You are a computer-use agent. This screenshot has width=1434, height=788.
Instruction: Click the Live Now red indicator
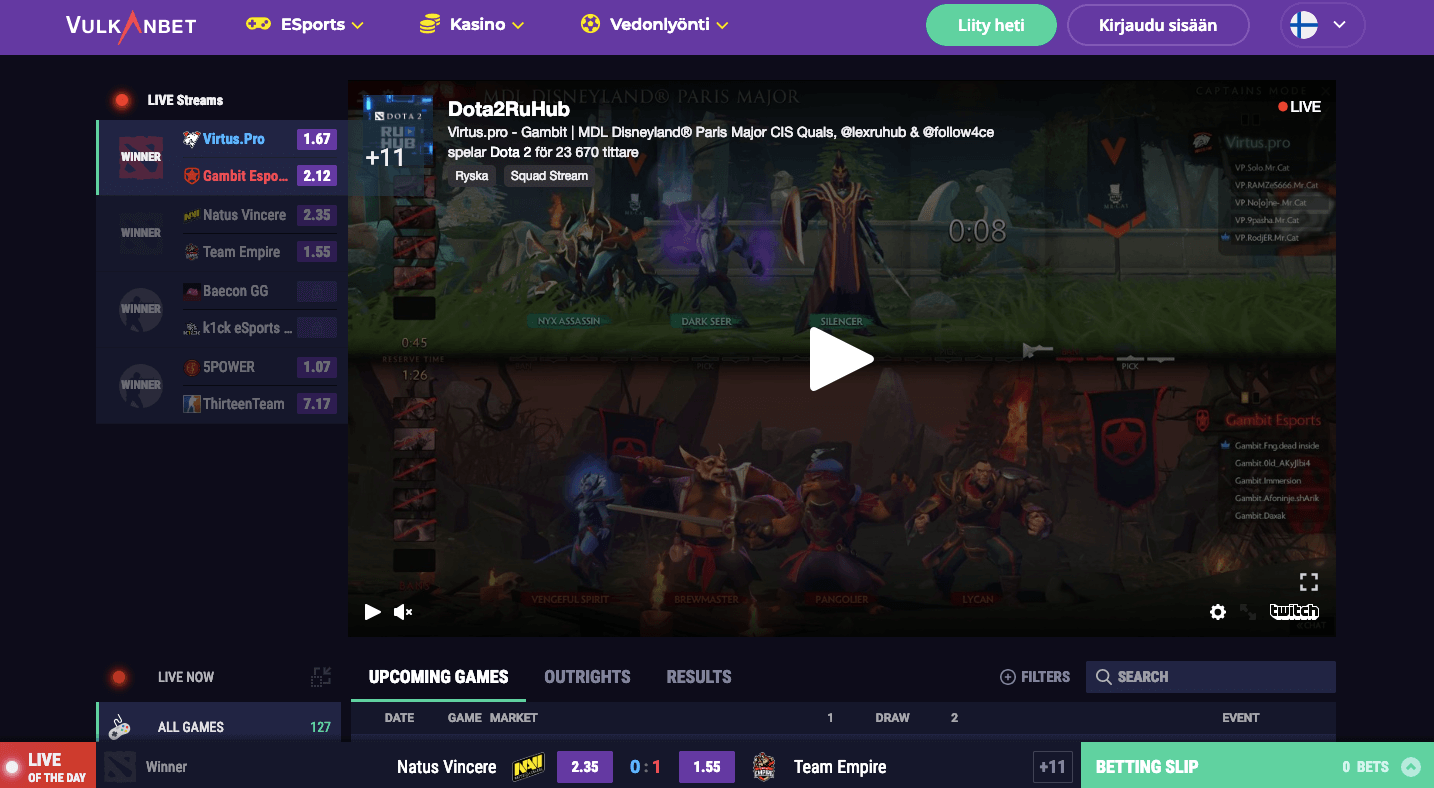pyautogui.click(x=119, y=678)
